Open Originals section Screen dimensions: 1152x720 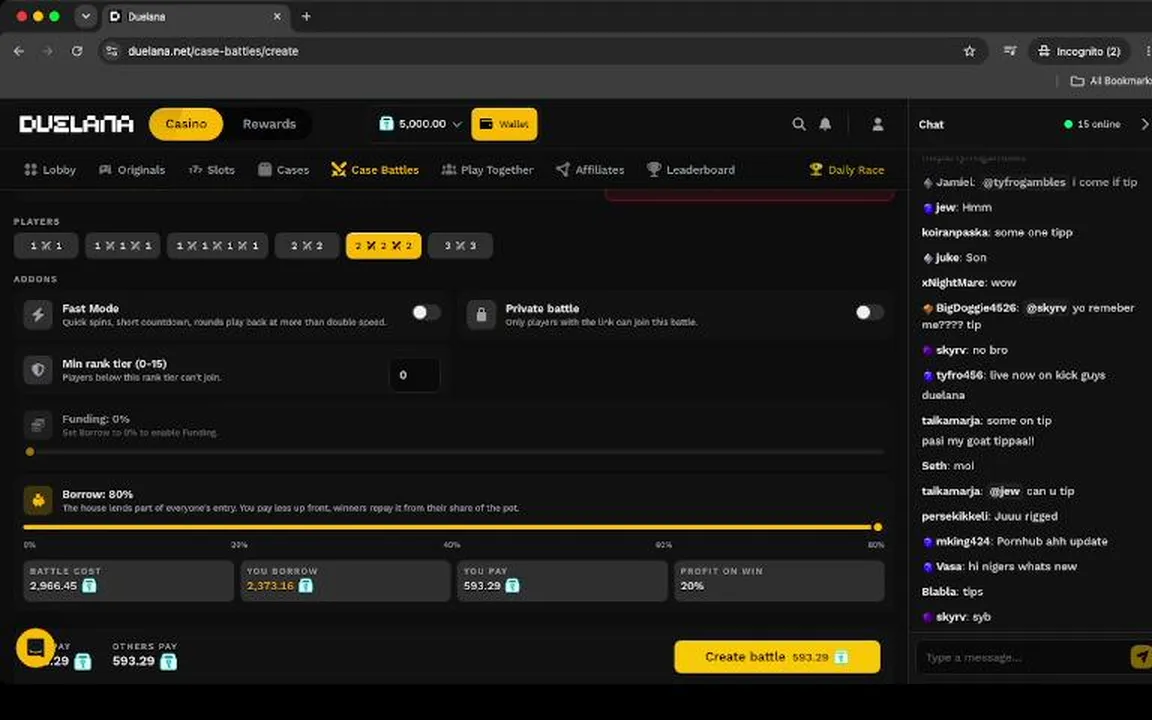[132, 170]
